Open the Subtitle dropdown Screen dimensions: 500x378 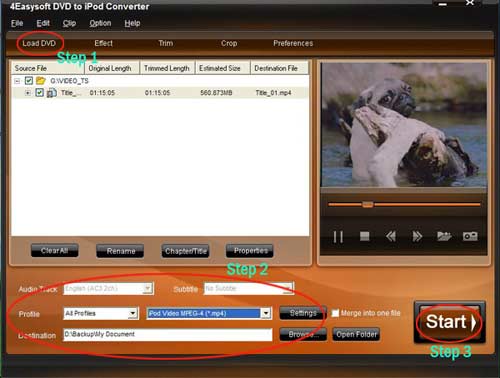(288, 288)
